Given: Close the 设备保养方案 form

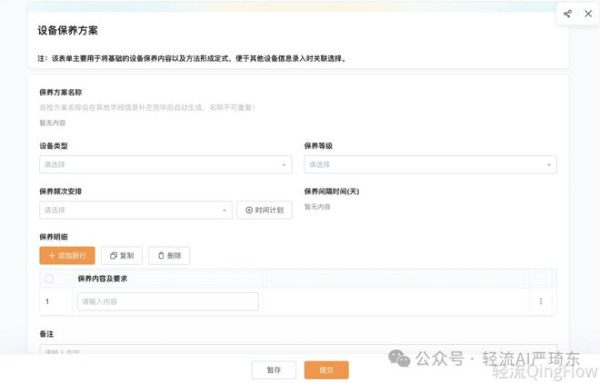Looking at the screenshot, I should click(588, 14).
